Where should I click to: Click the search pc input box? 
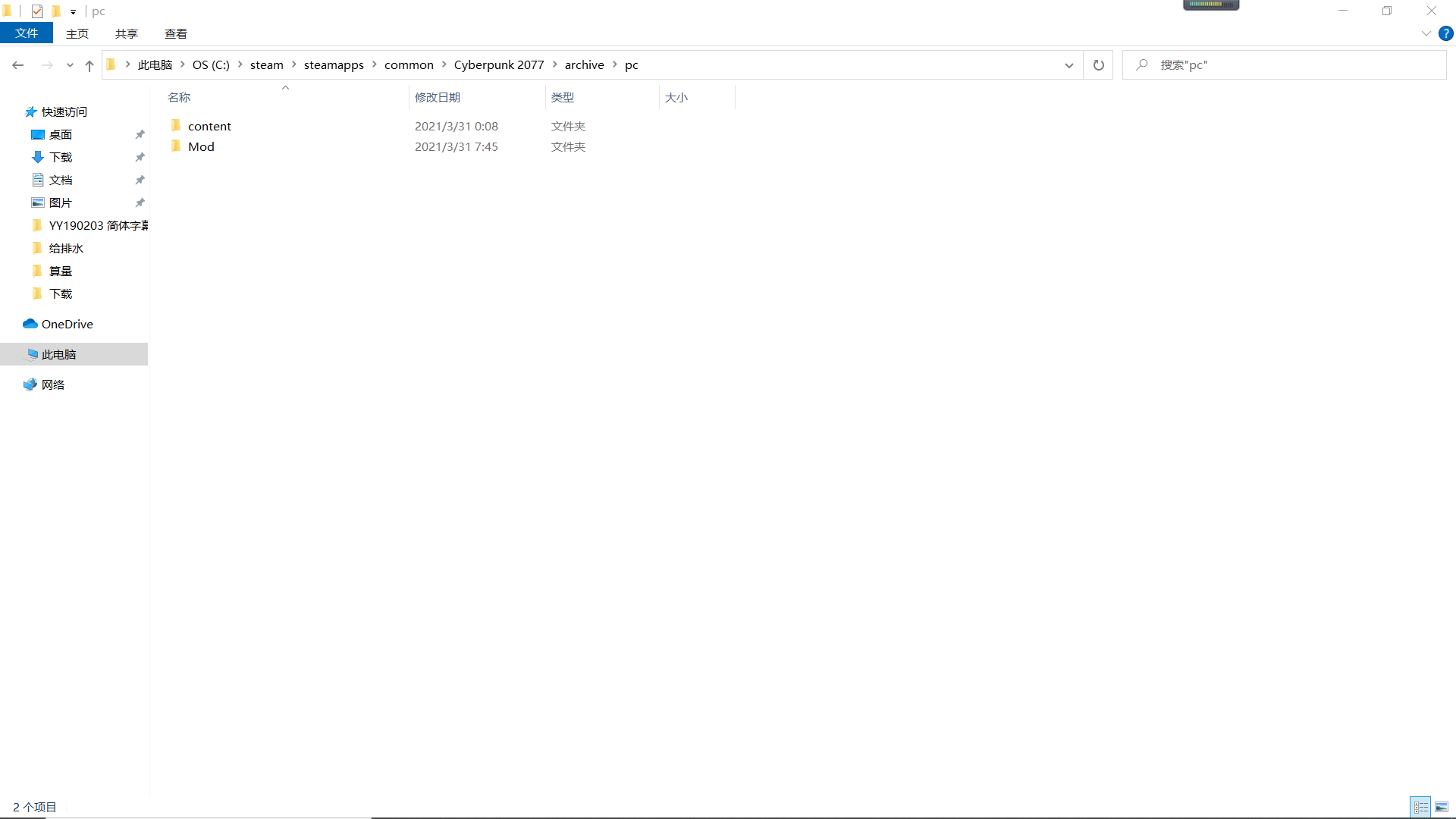point(1289,65)
